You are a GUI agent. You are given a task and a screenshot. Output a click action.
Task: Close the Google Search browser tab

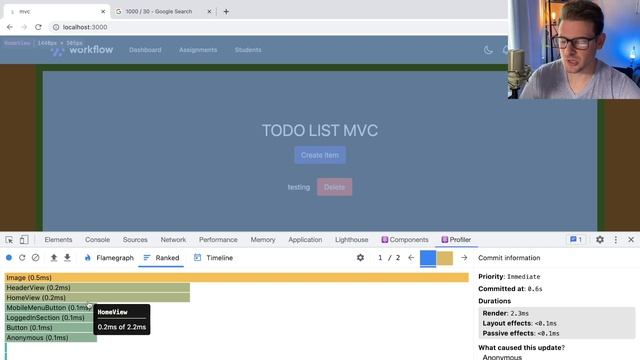[209, 11]
